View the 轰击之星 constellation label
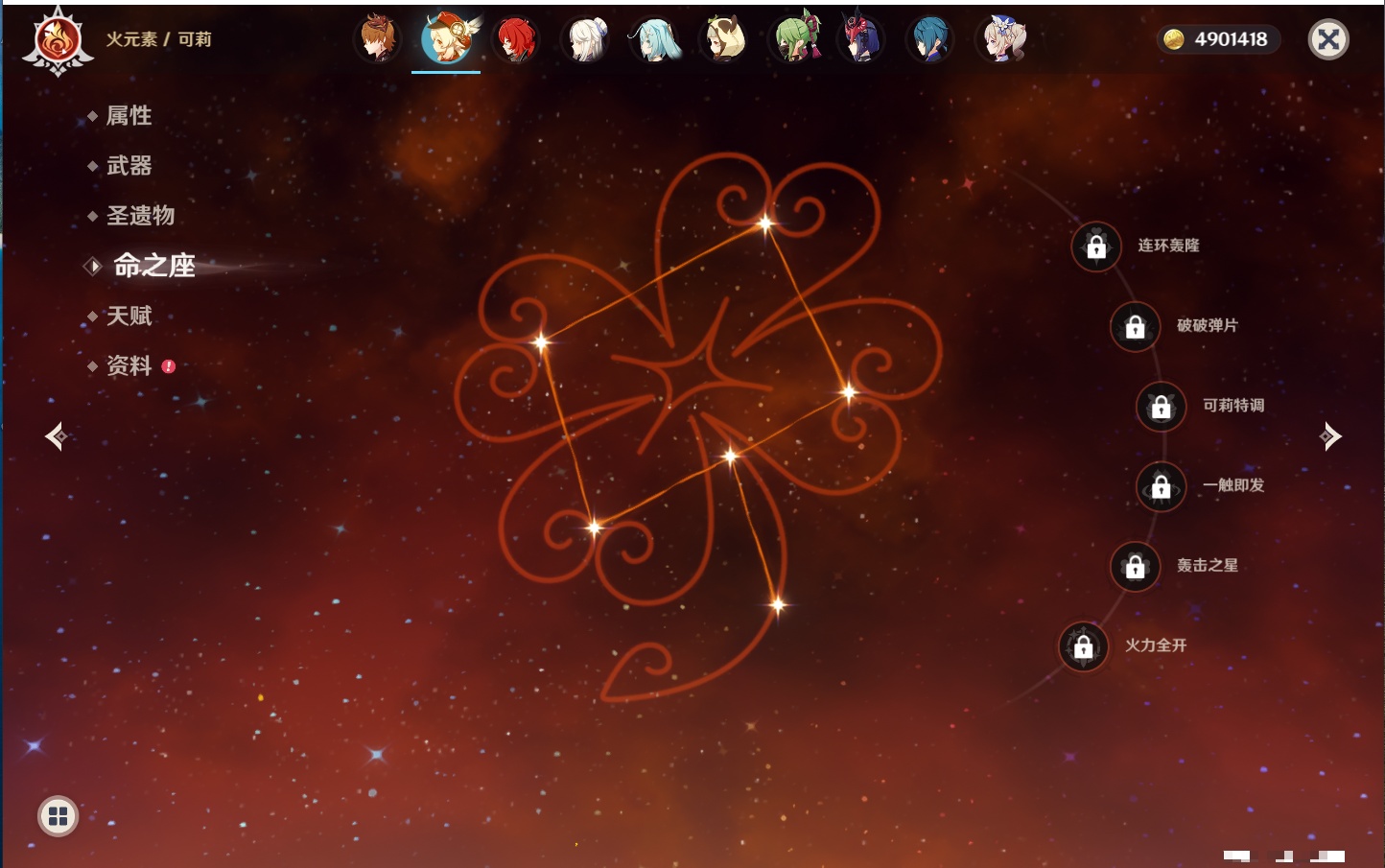 pos(1208,566)
